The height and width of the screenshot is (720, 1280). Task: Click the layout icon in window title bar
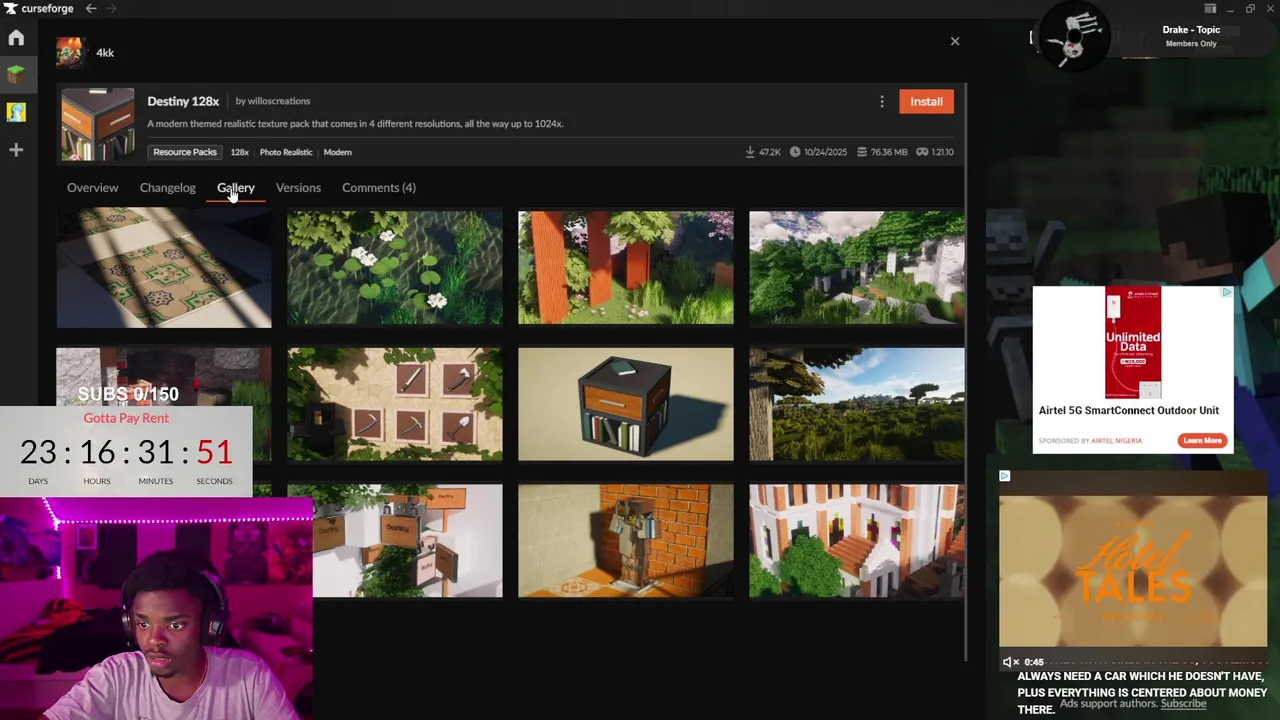(x=1209, y=9)
